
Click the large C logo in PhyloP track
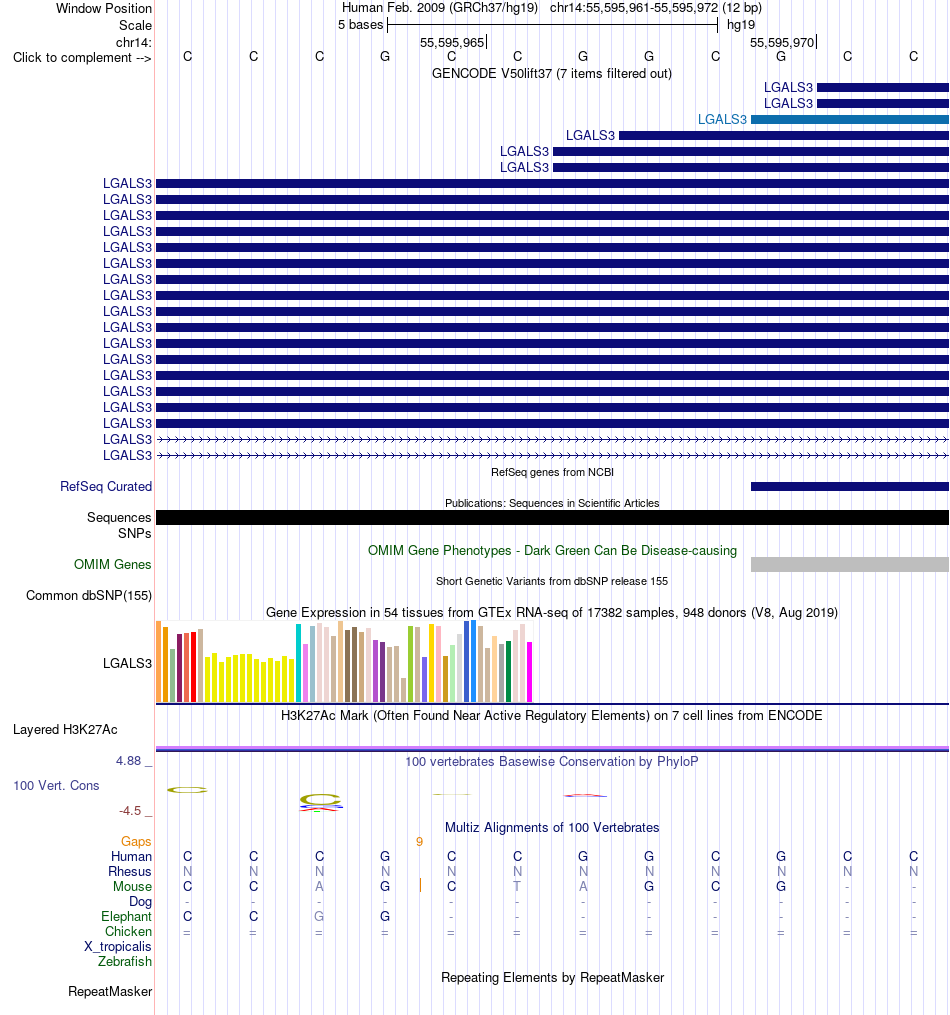[x=320, y=799]
